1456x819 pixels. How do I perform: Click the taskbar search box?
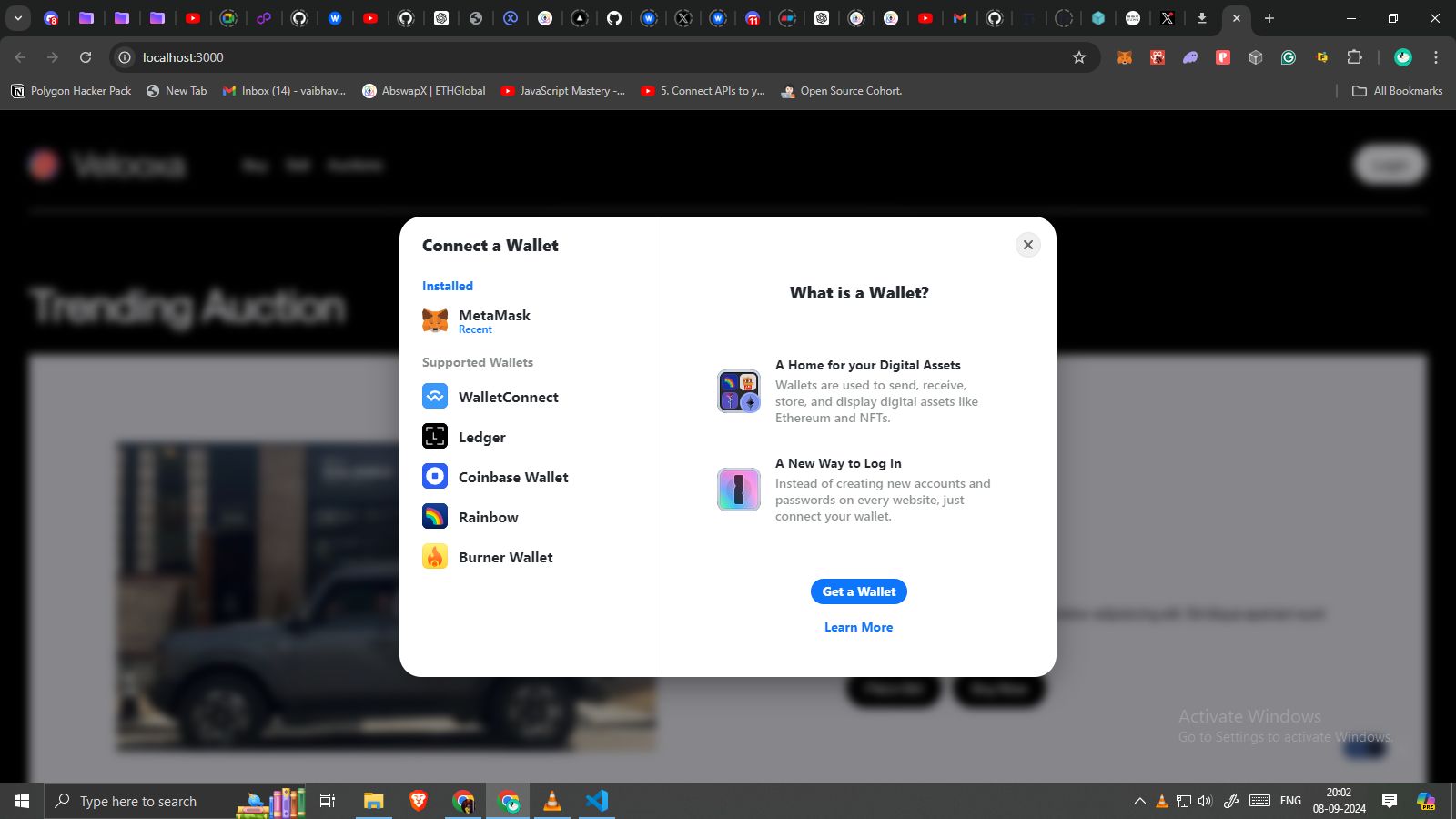176,801
